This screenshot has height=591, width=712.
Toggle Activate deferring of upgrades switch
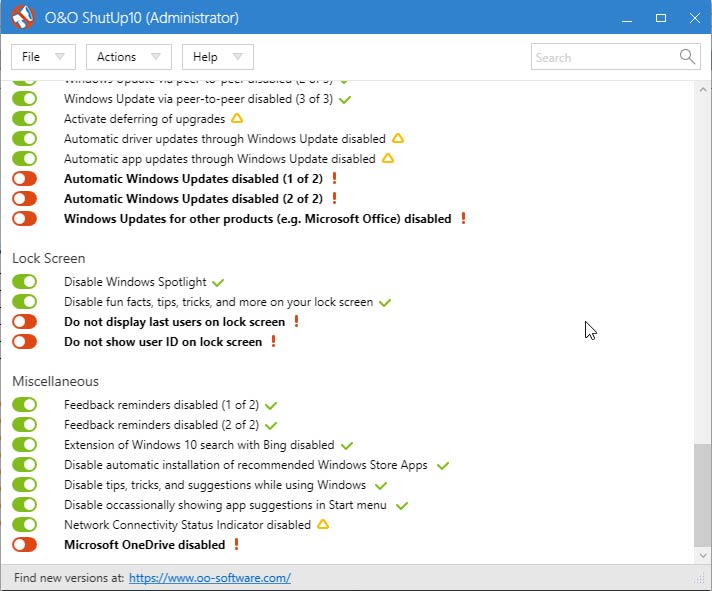pos(25,118)
